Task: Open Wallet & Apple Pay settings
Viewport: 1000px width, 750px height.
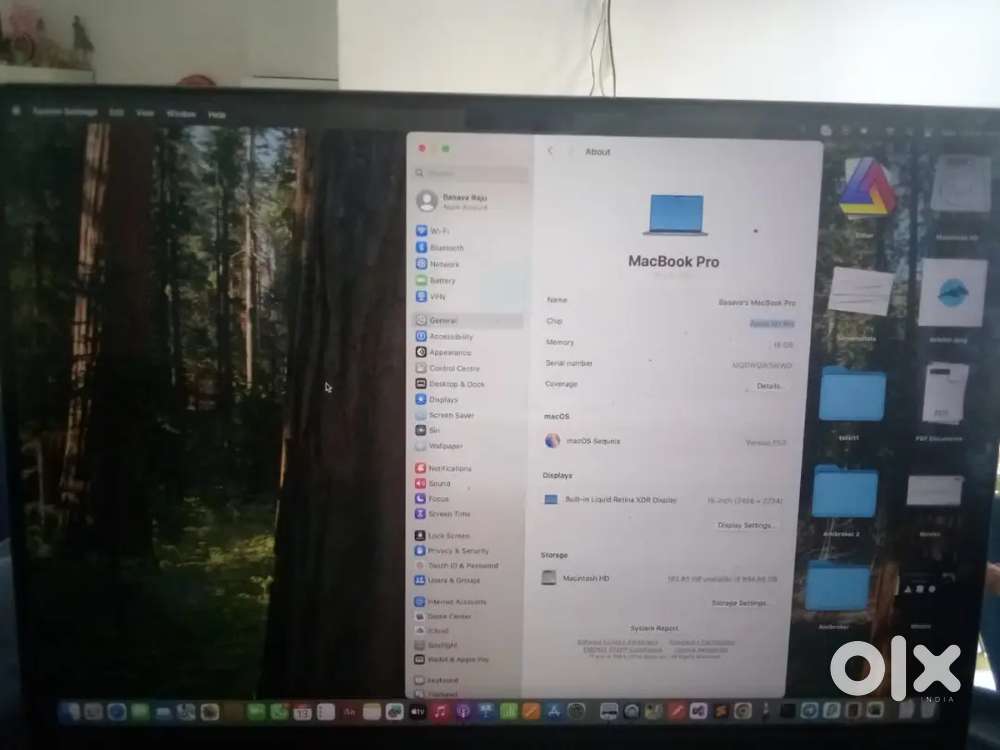Action: (x=456, y=660)
